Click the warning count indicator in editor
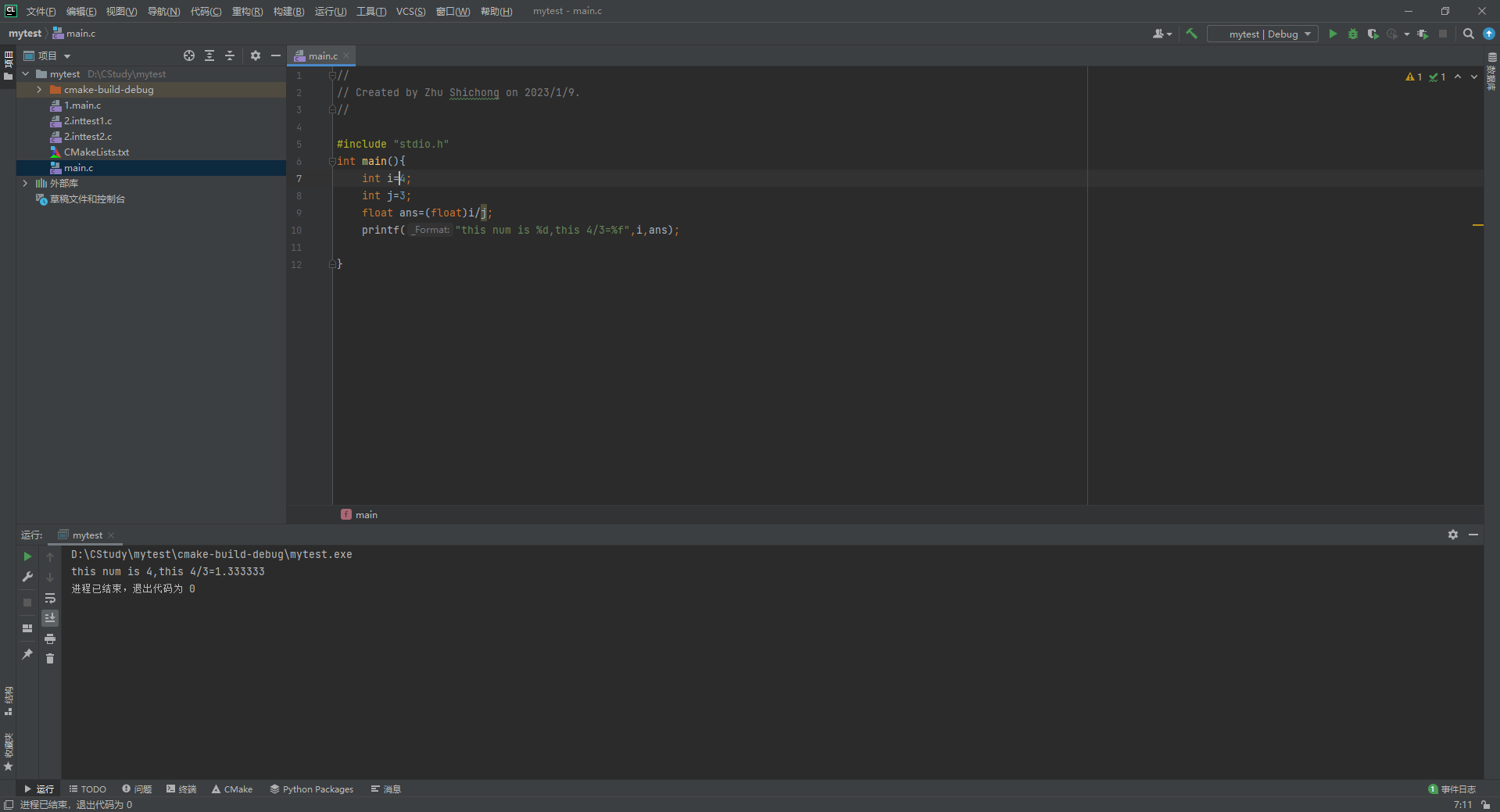 1414,77
